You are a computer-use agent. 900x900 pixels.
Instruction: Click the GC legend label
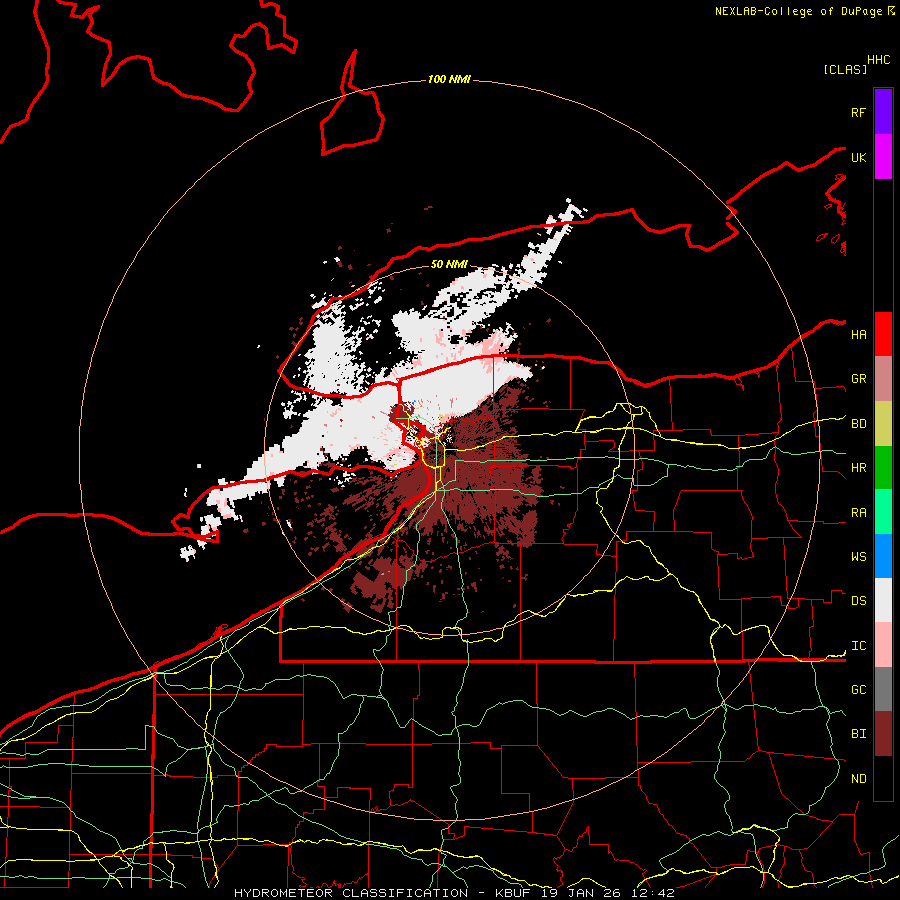click(859, 690)
